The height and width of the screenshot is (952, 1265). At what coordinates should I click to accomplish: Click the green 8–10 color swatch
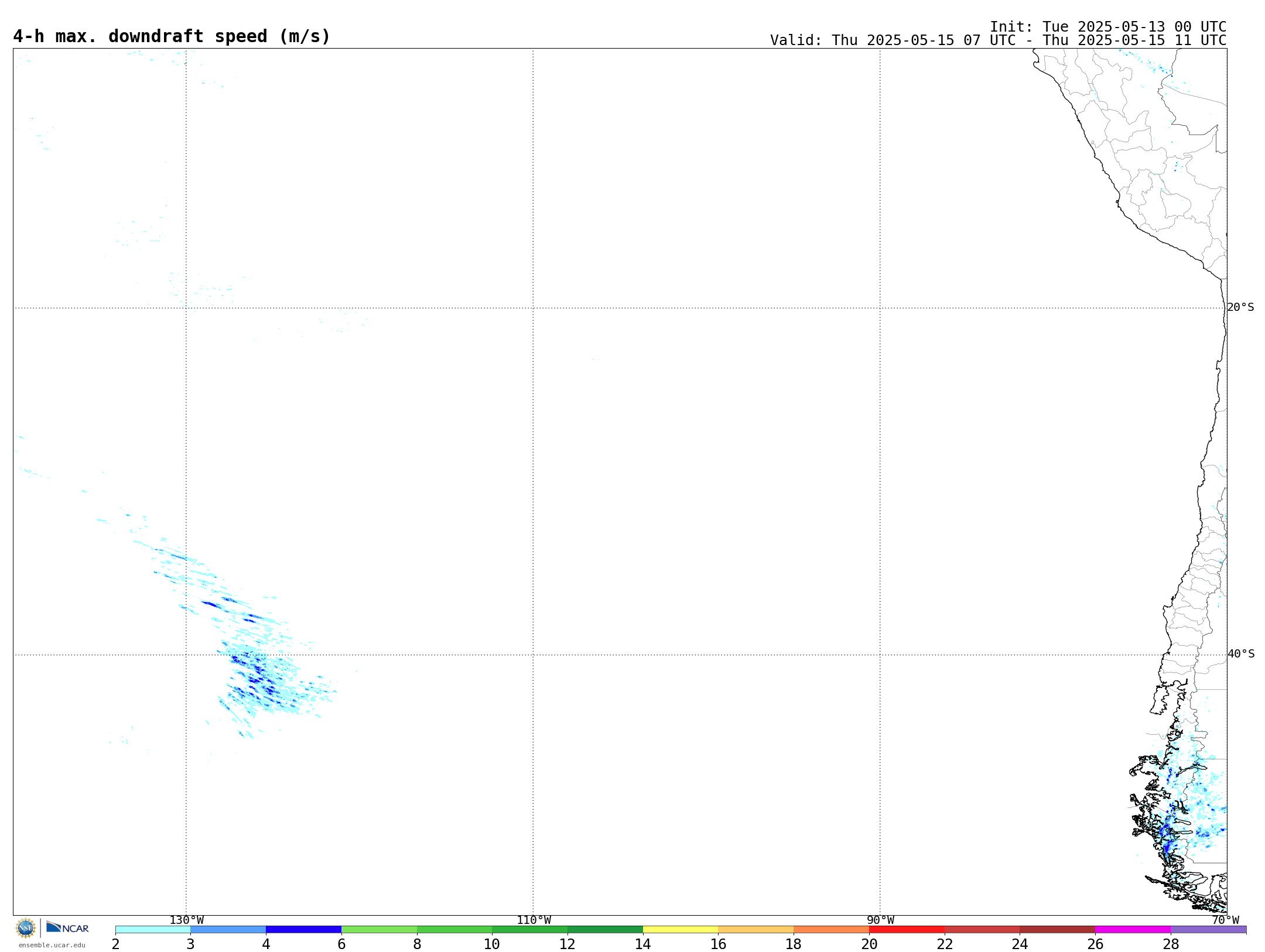click(x=454, y=930)
